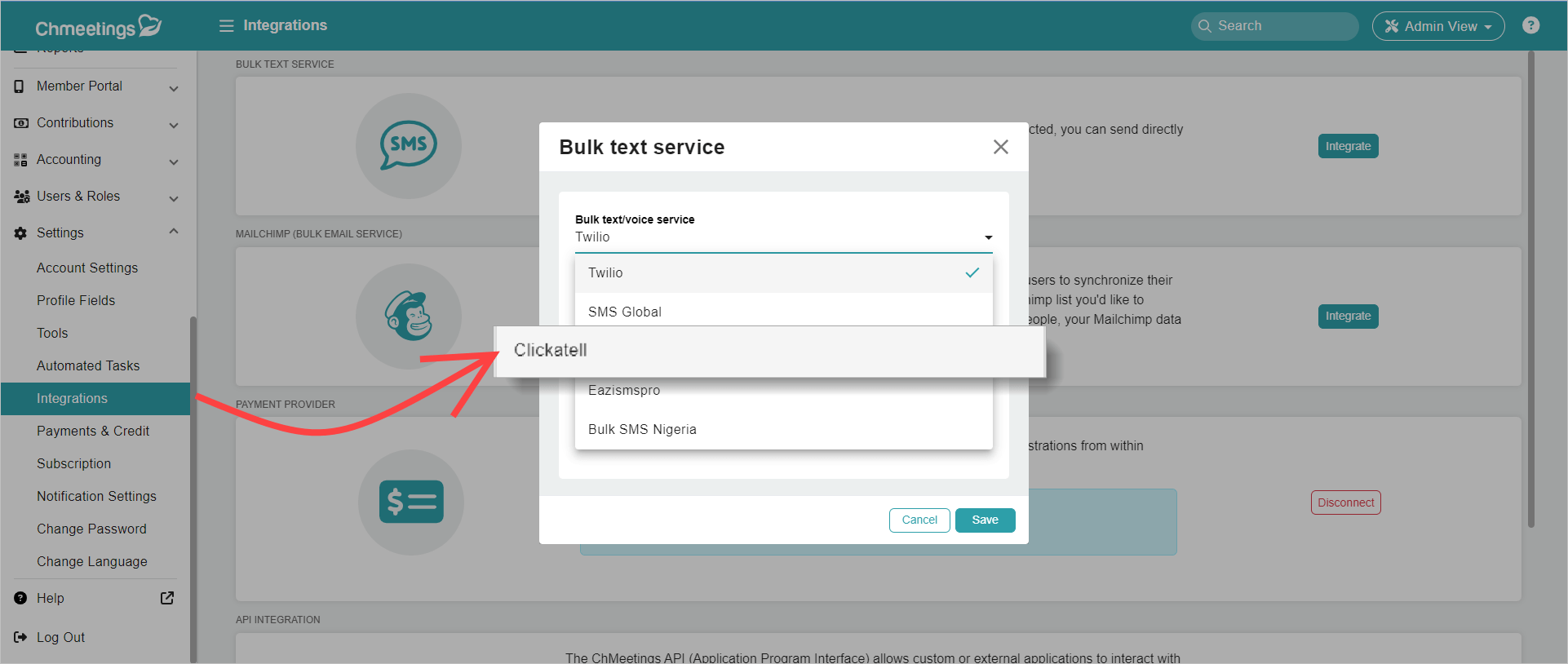
Task: Click the sidebar vertical scrollbar
Action: (x=193, y=489)
